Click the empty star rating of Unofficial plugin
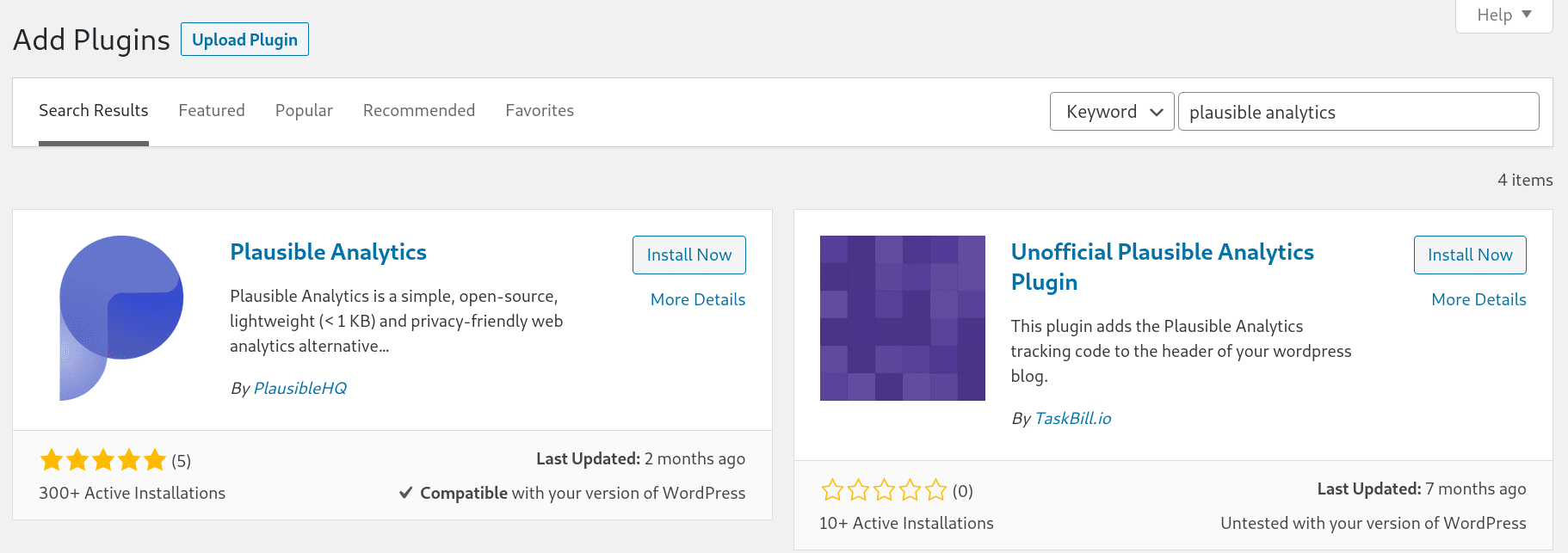Viewport: 1568px width, 553px height. point(884,490)
